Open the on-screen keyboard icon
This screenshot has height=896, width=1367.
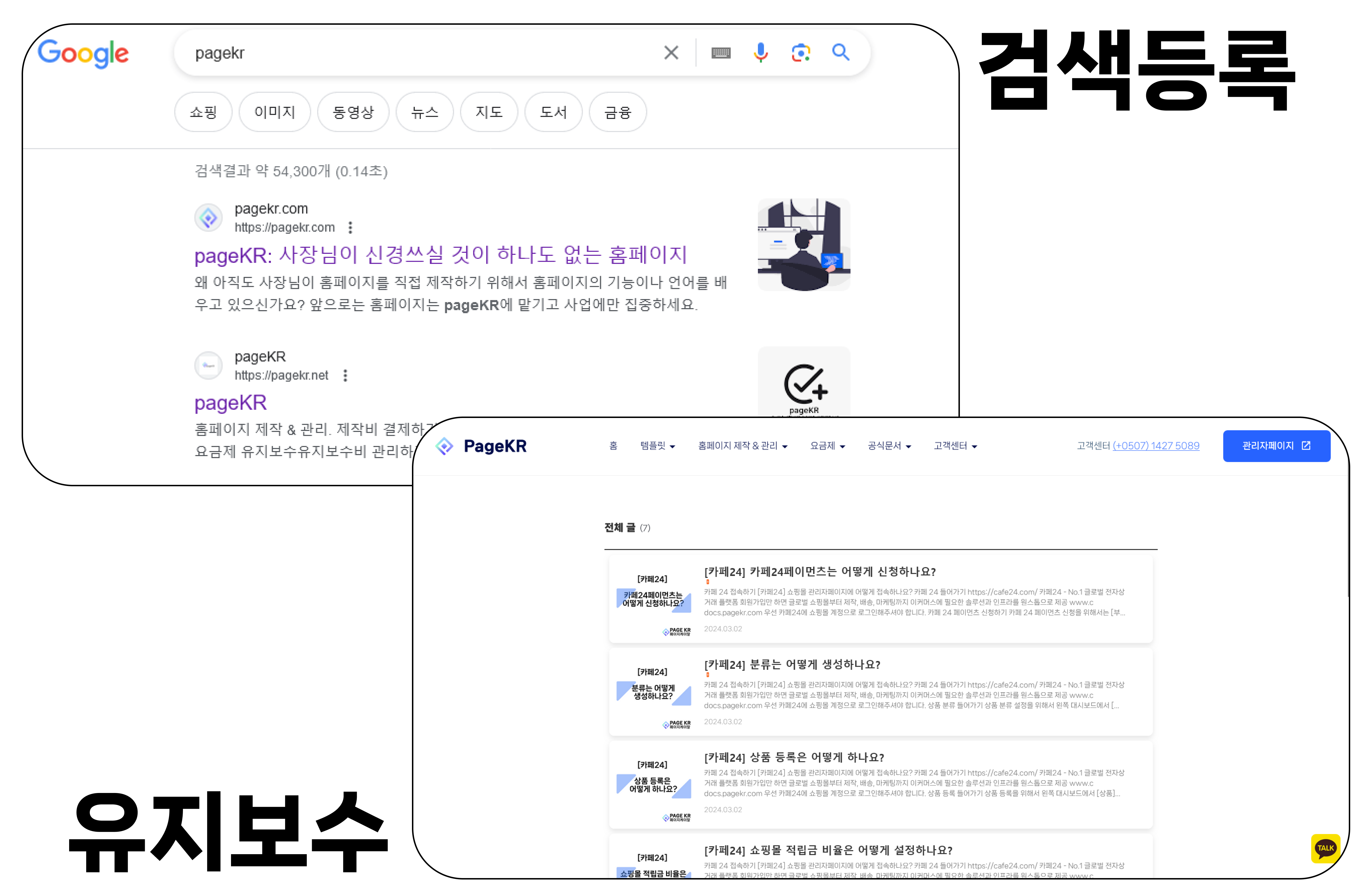pos(721,53)
